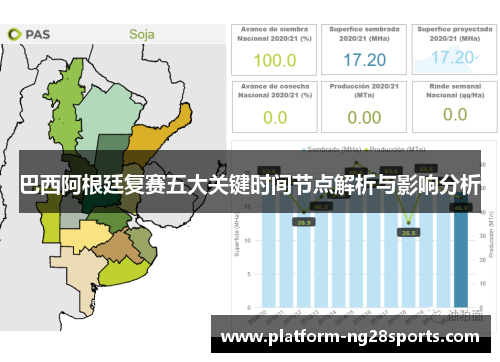Select the lime green southeast coastal region
Image resolution: width=500 pixels, height=362 pixels.
(123, 272)
